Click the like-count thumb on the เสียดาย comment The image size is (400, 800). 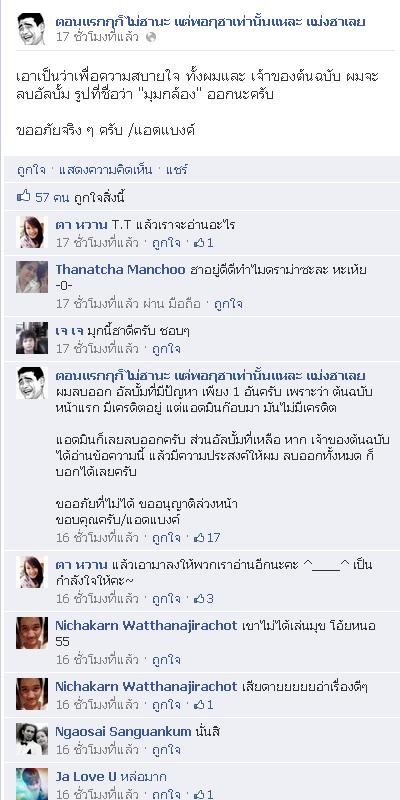pos(199,705)
